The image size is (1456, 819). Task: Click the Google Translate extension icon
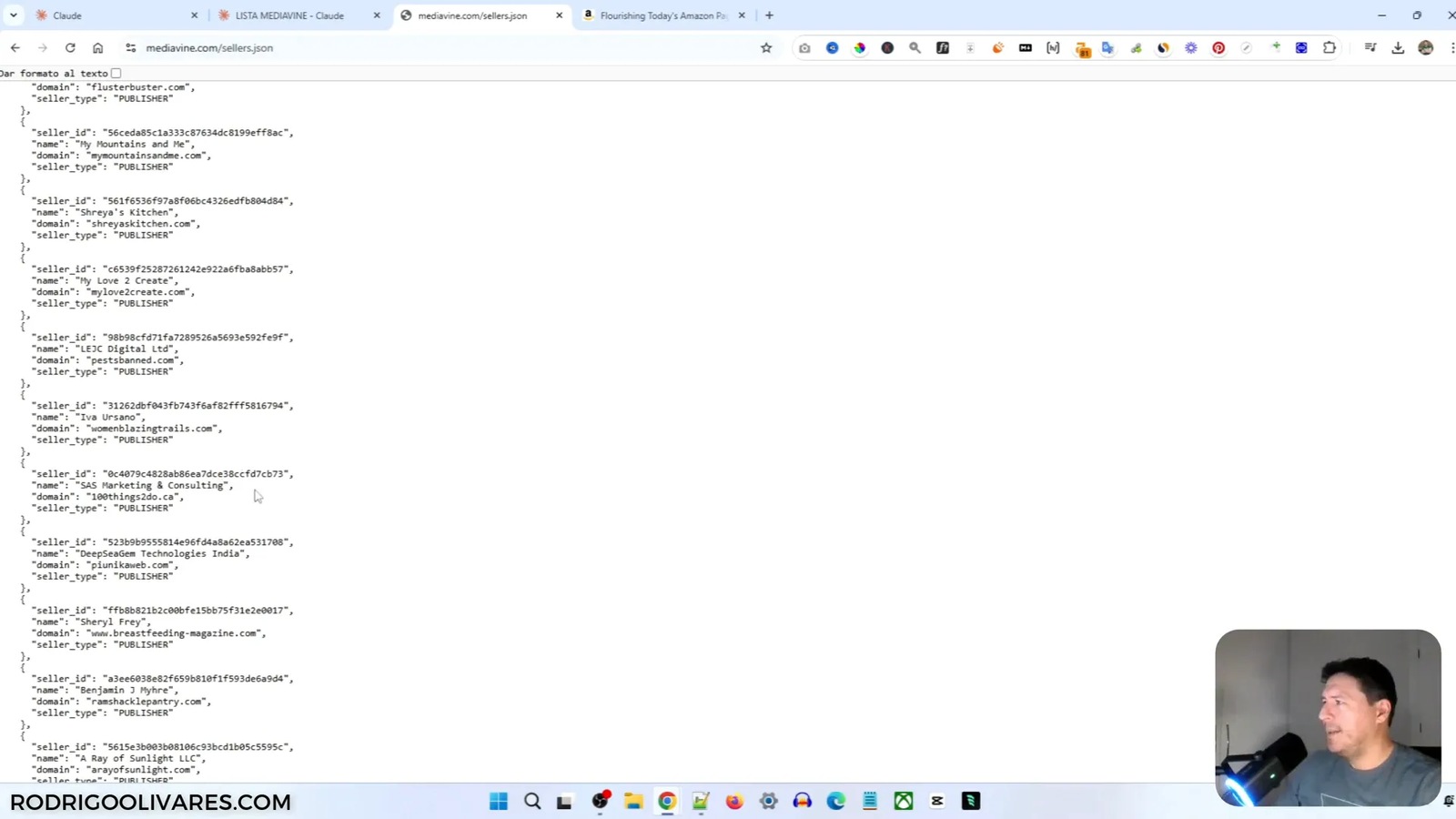point(1107,48)
